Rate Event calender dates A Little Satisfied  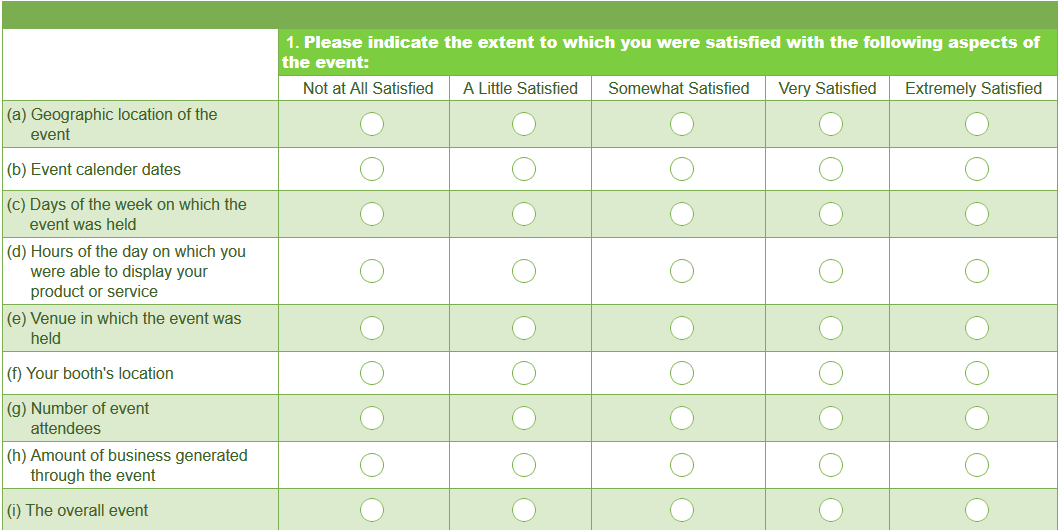(524, 169)
